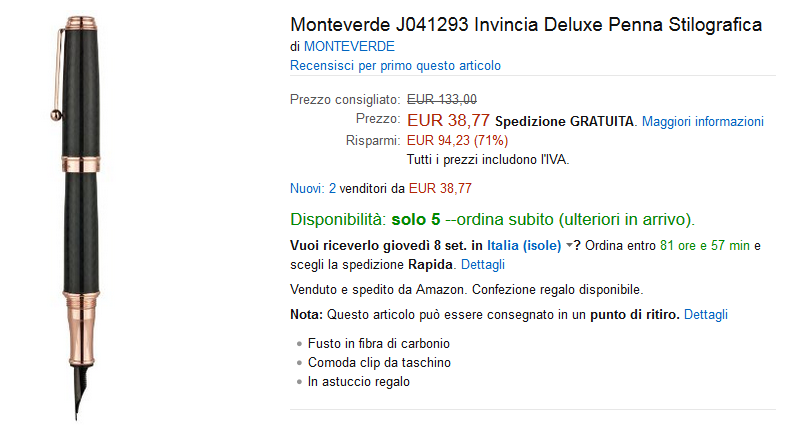Image resolution: width=792 pixels, height=428 pixels.
Task: Click the small arrow beside Italia (isole)
Action: coord(570,246)
